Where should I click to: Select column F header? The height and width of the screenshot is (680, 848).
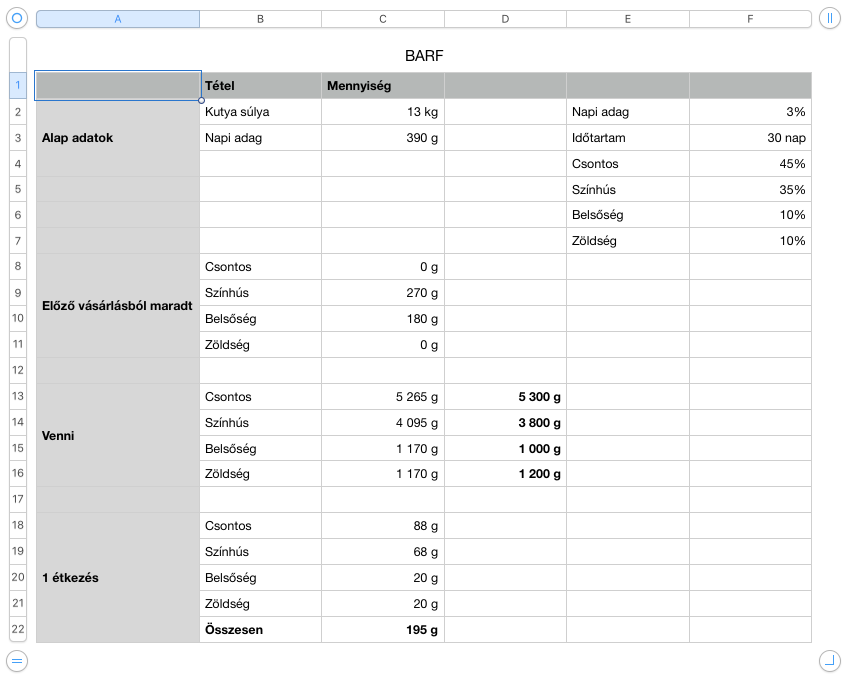[750, 19]
